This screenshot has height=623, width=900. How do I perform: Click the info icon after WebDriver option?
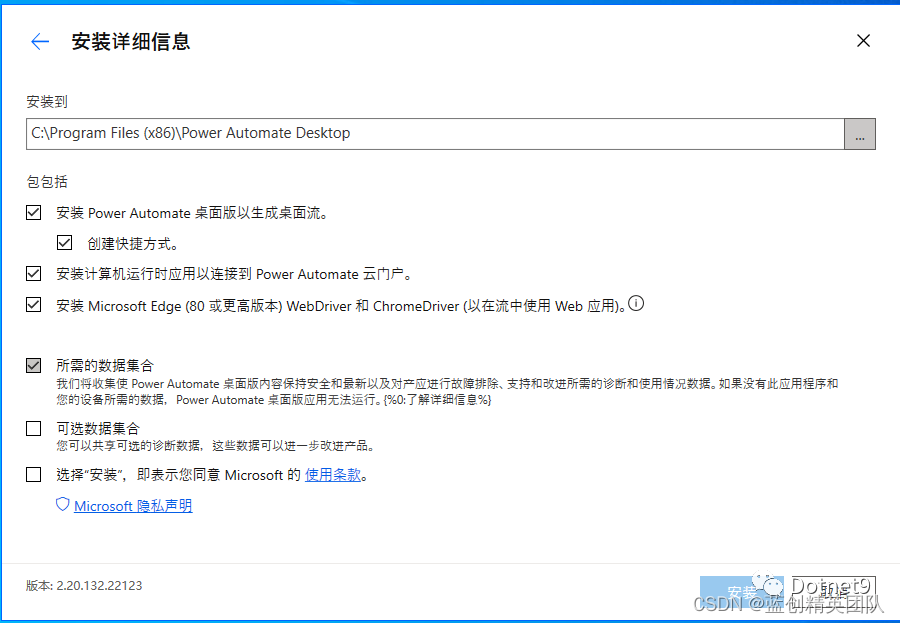pos(636,303)
